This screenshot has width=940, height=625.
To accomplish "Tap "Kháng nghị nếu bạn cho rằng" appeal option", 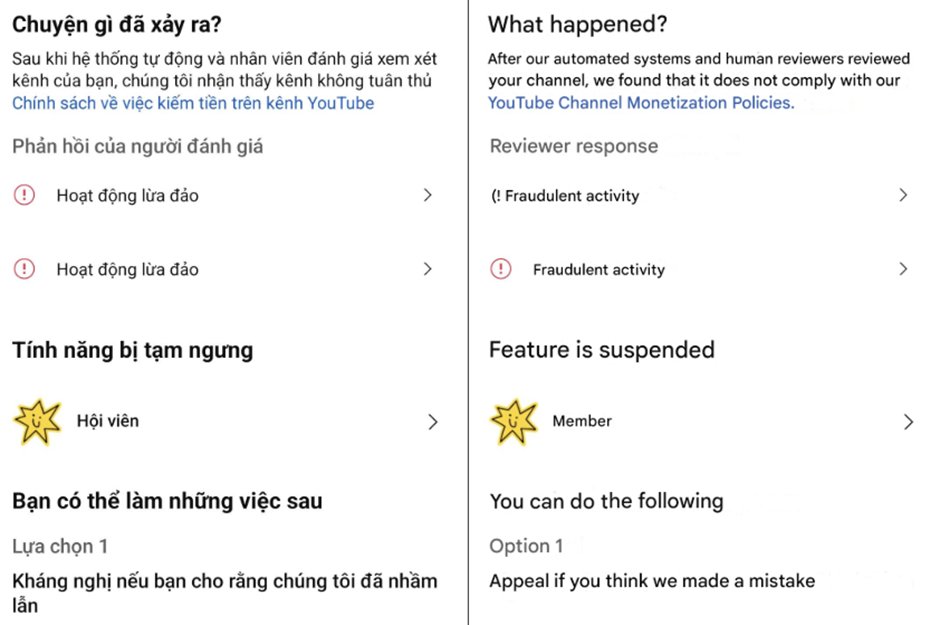I will pos(224,592).
